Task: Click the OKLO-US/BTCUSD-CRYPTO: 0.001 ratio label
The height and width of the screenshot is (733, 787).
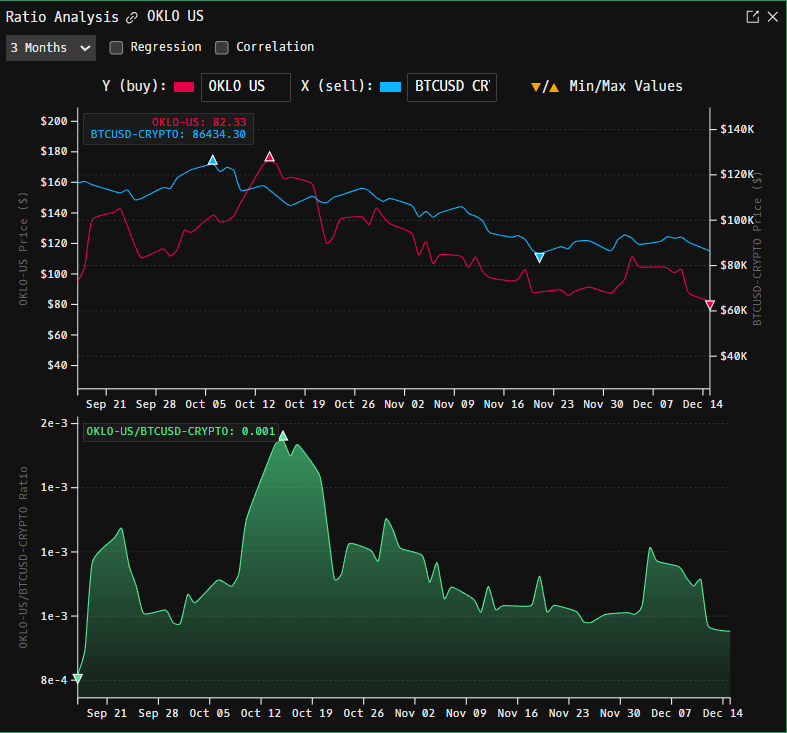Action: (181, 432)
